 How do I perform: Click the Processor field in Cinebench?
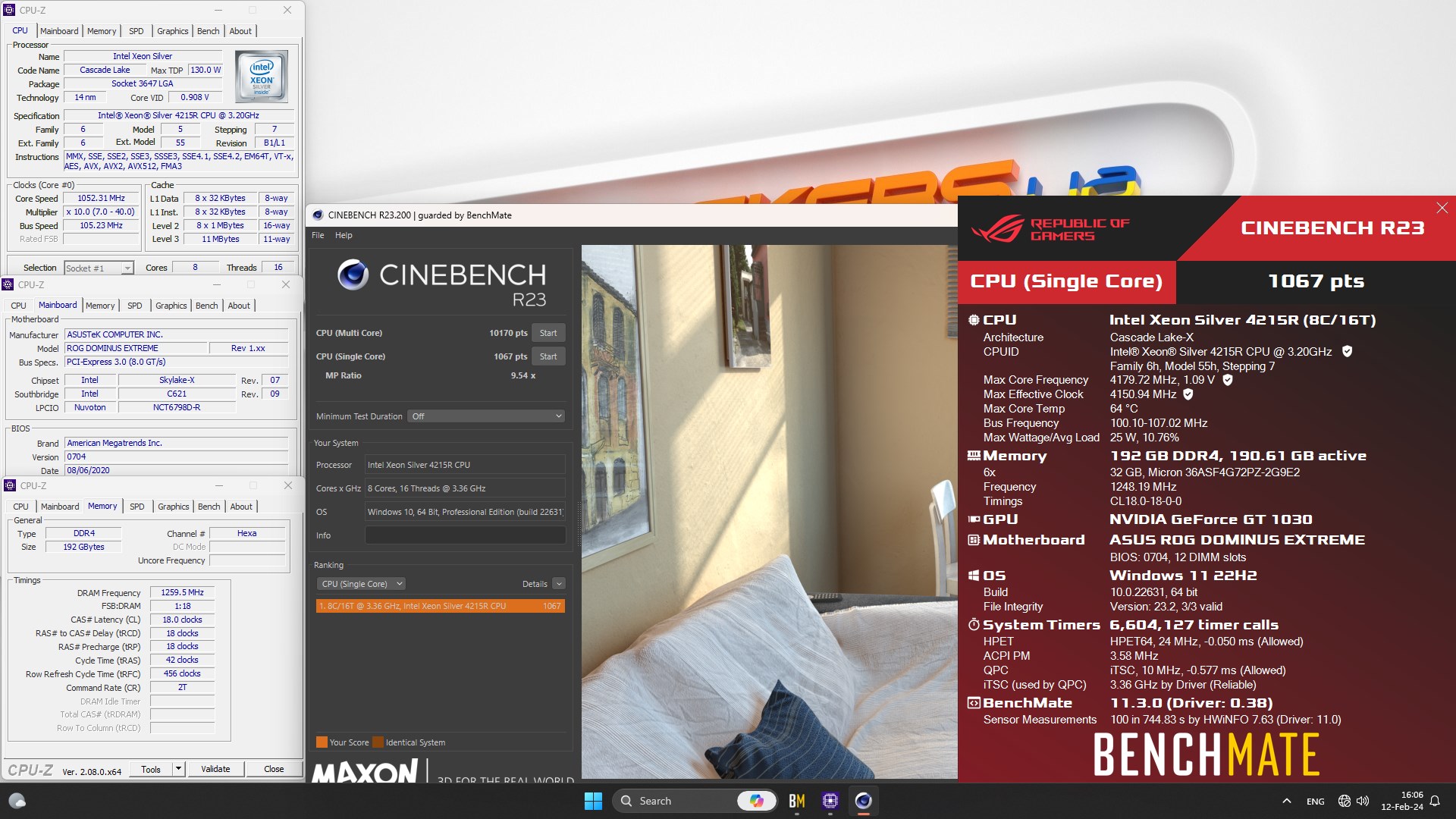click(465, 465)
